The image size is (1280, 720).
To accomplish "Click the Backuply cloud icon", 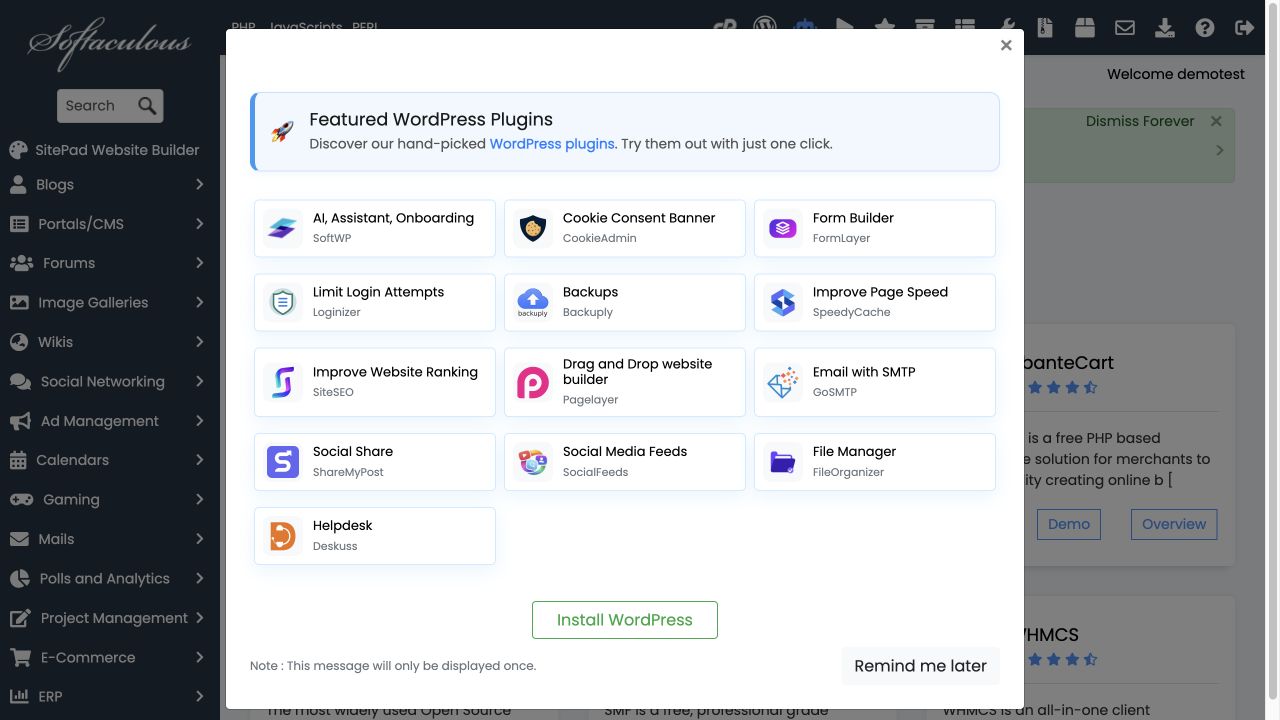I will pyautogui.click(x=533, y=303).
